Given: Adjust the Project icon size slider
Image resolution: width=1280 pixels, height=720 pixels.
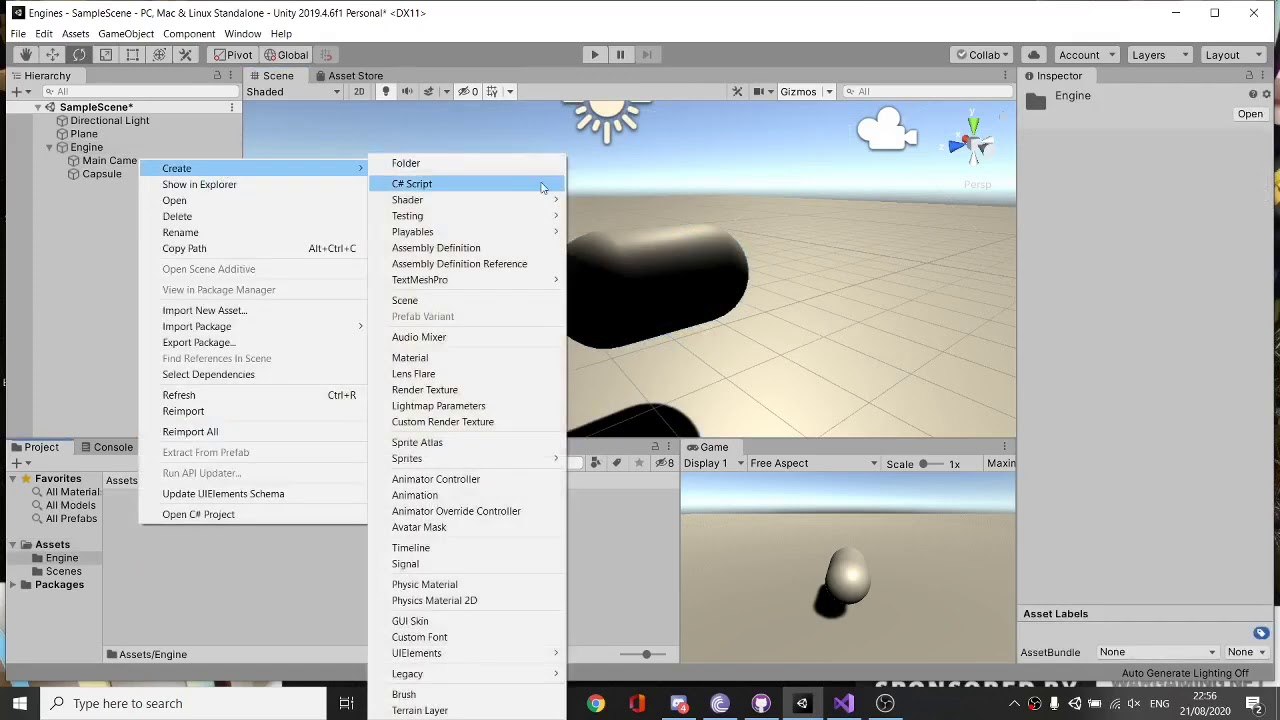Looking at the screenshot, I should tap(646, 654).
